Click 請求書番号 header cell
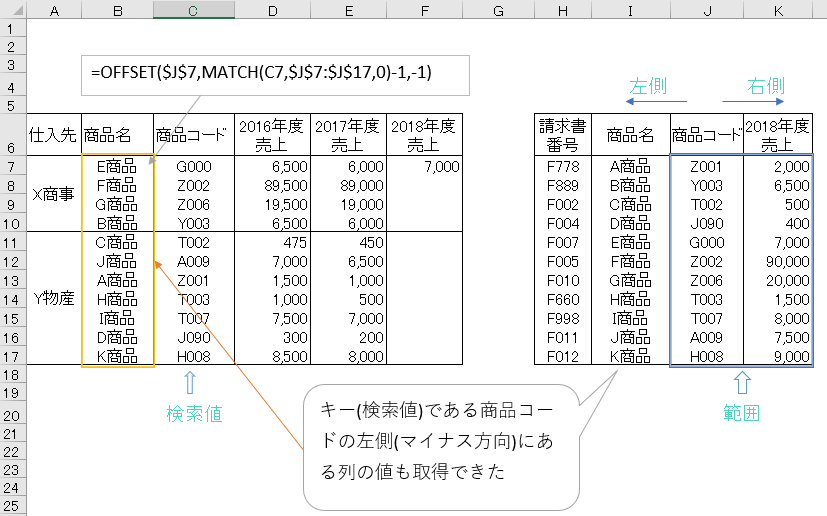This screenshot has height=516, width=827. [x=563, y=135]
